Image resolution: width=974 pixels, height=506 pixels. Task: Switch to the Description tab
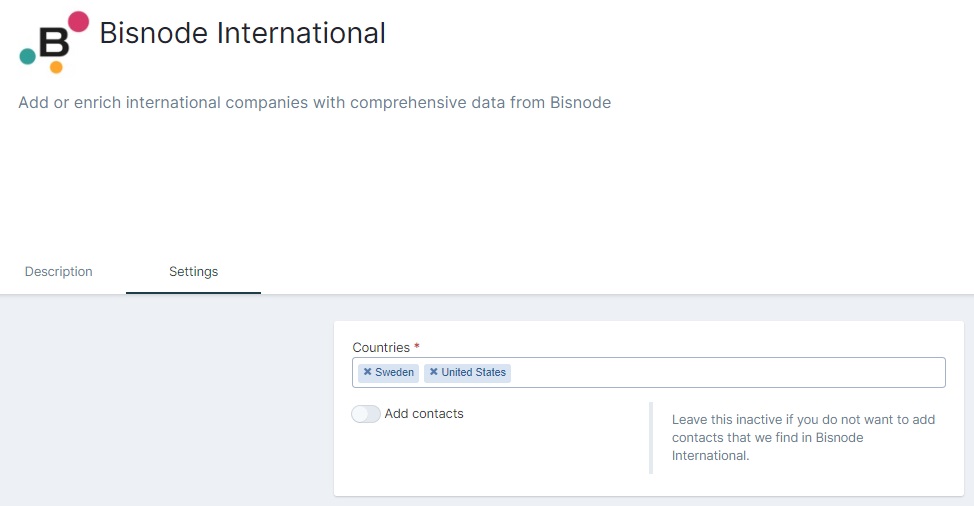point(58,272)
